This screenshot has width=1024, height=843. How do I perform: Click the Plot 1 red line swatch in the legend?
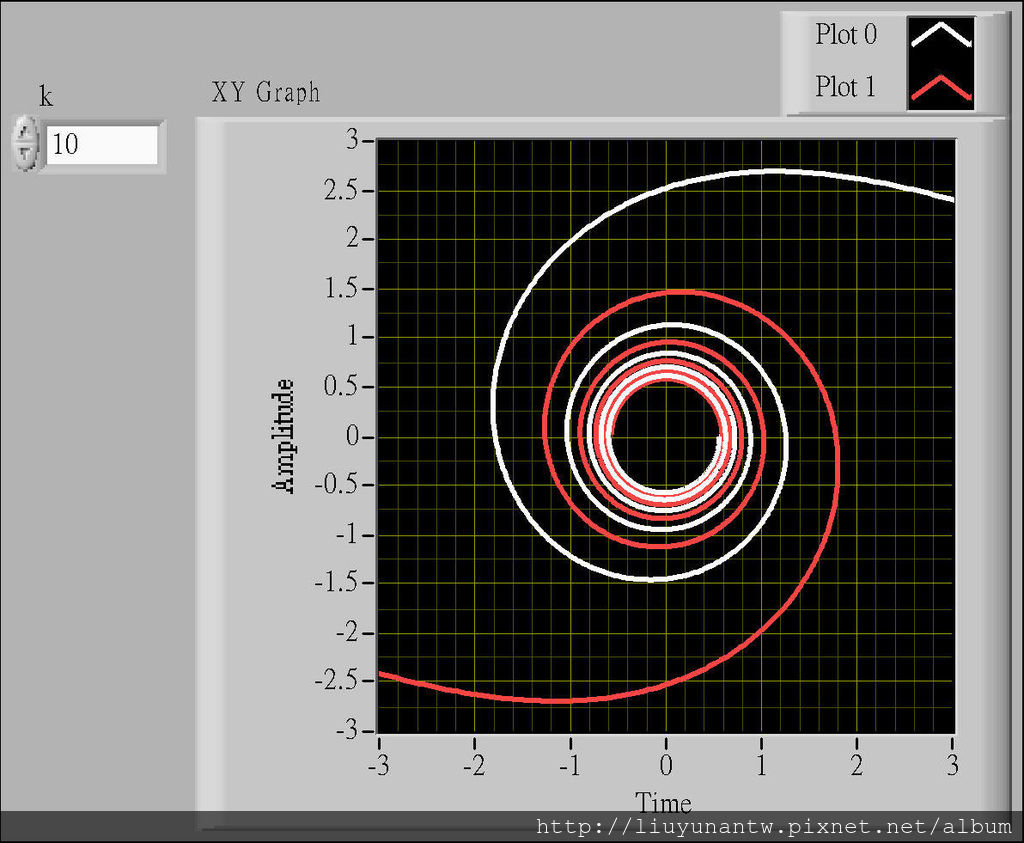pyautogui.click(x=941, y=87)
